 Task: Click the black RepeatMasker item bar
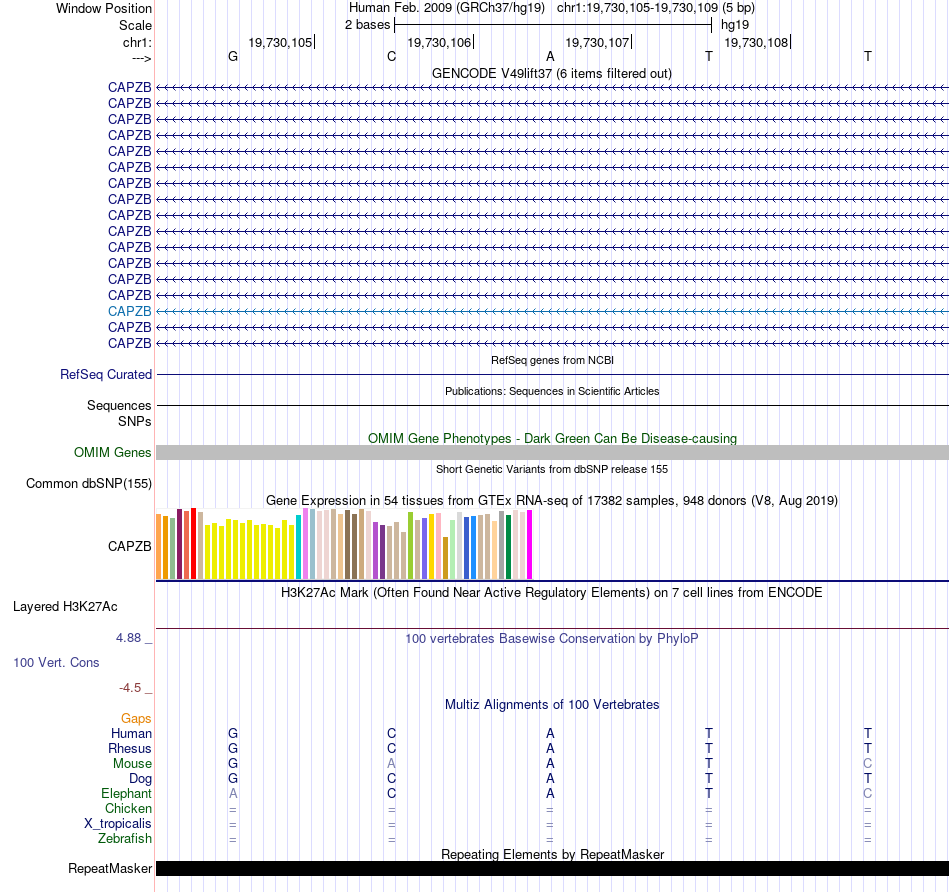tap(553, 868)
